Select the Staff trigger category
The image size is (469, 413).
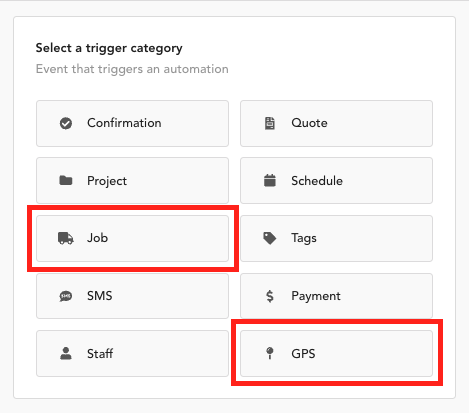[x=132, y=354]
